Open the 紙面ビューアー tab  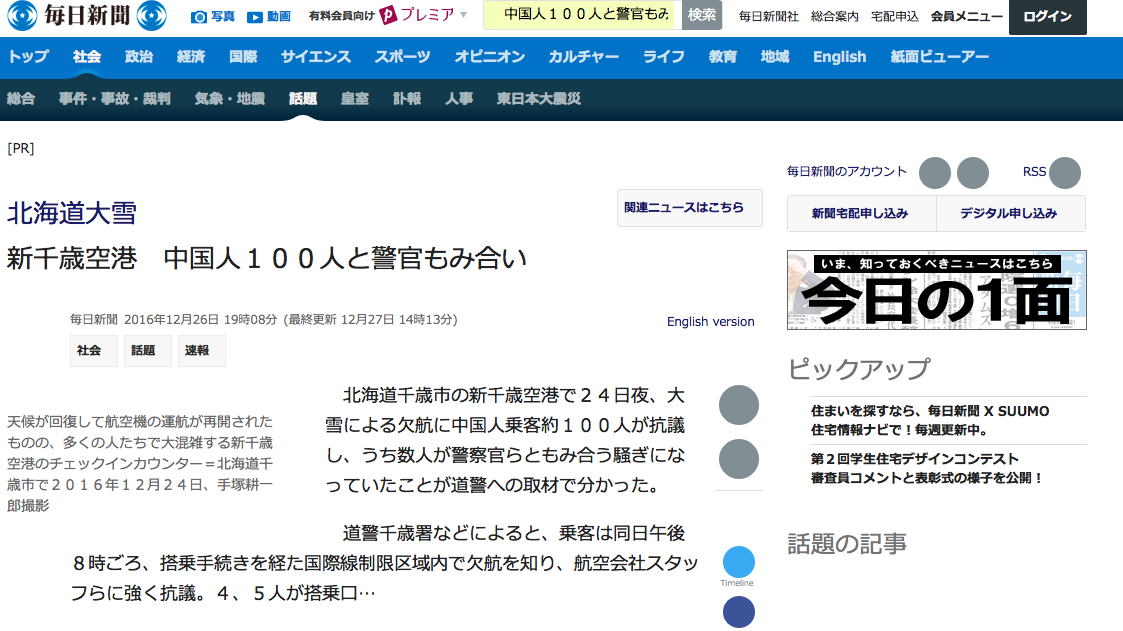click(939, 57)
